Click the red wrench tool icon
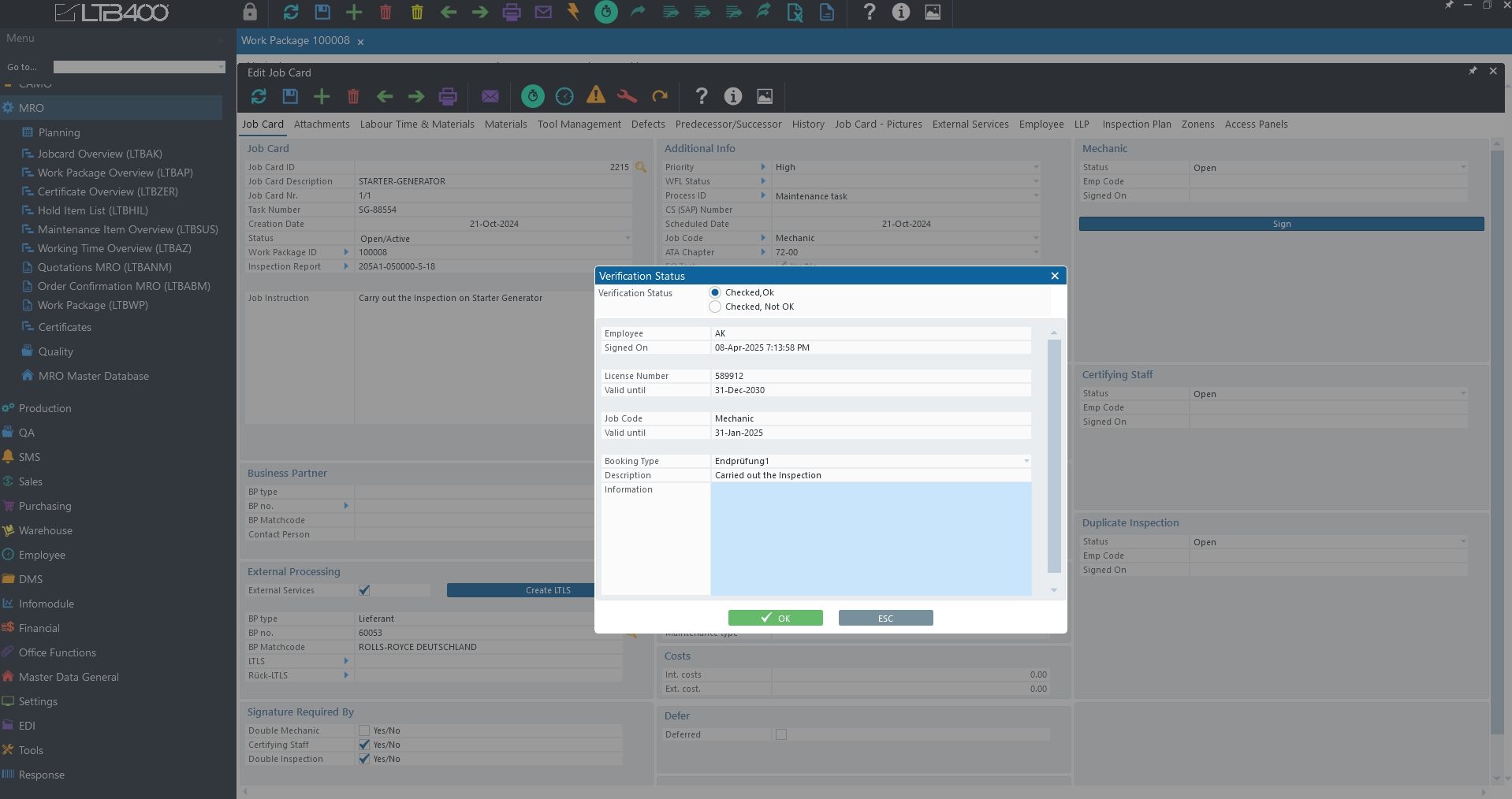This screenshot has width=1512, height=799. [628, 96]
